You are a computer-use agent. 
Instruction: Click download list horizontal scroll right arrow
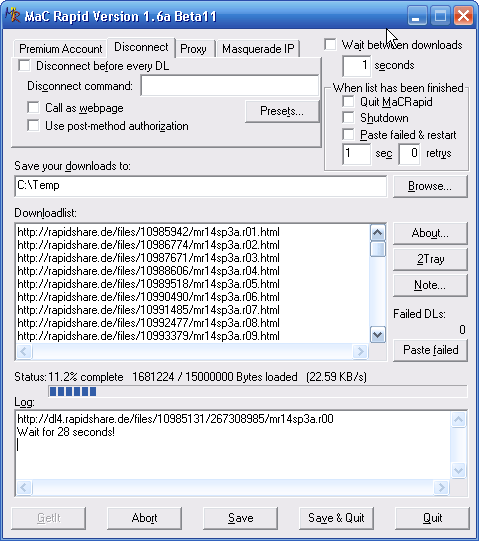[360, 351]
